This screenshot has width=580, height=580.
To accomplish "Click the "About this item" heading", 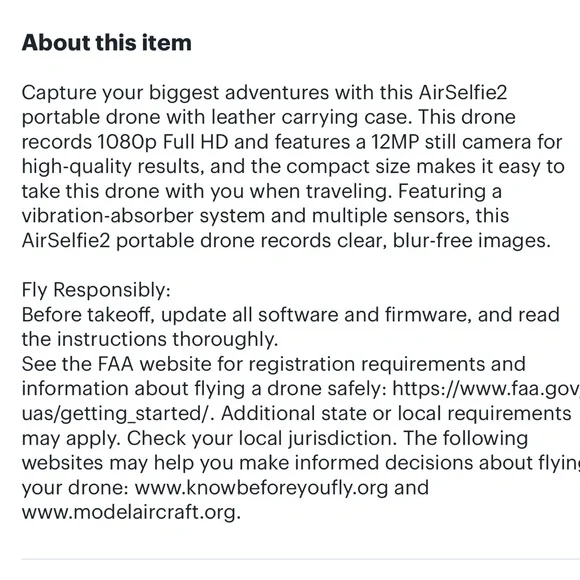I will [x=107, y=43].
